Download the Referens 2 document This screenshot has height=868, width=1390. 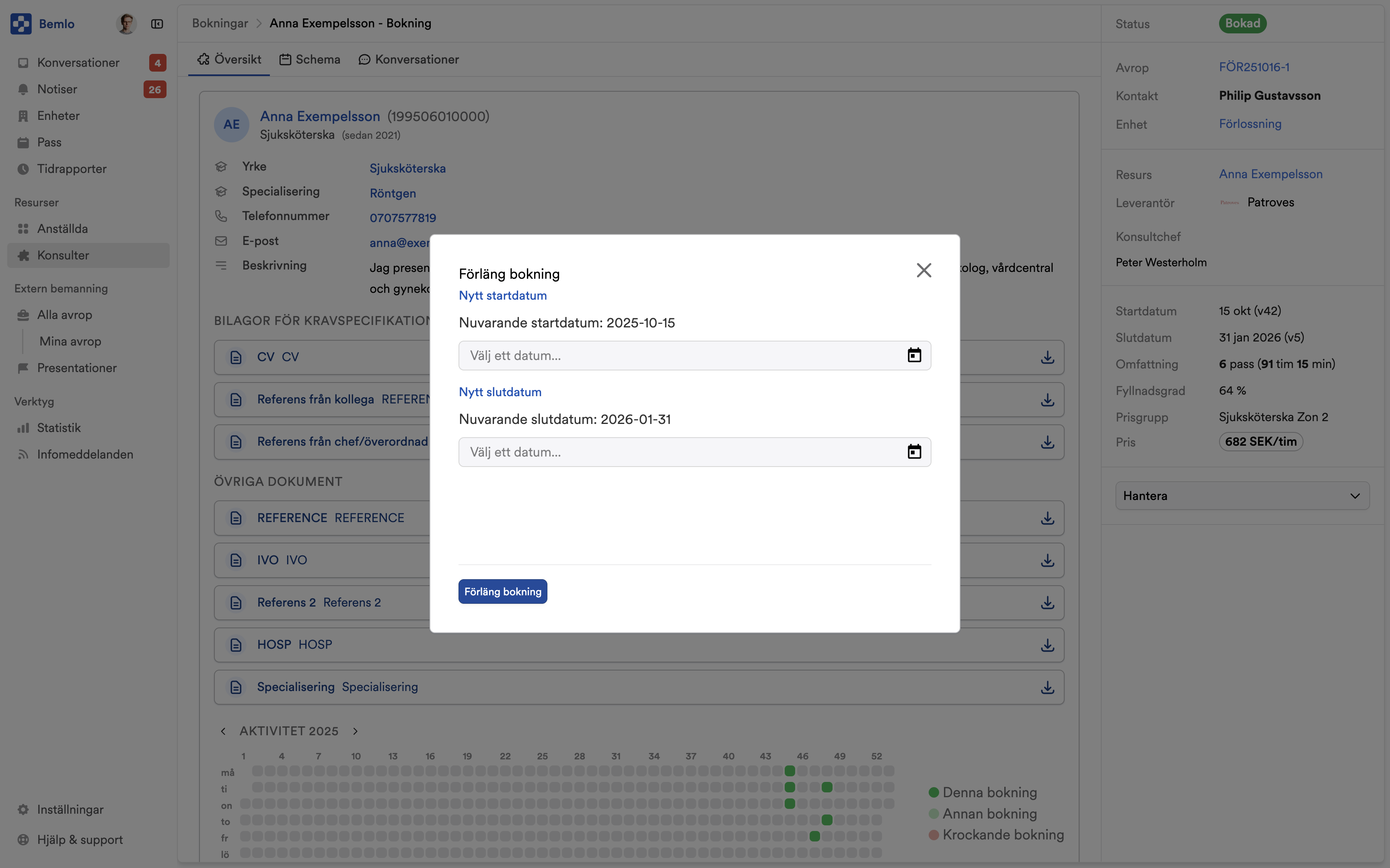point(1047,603)
